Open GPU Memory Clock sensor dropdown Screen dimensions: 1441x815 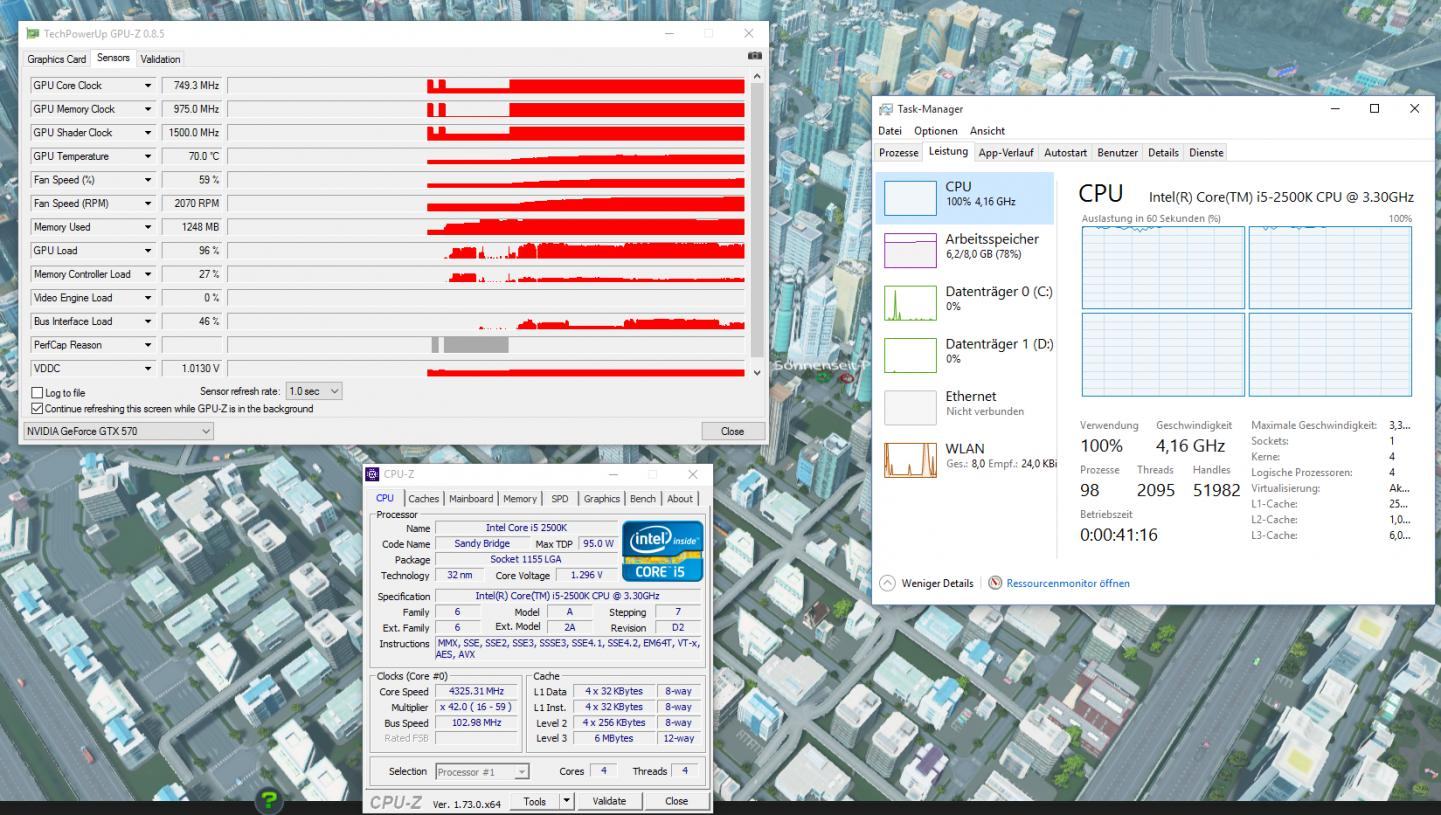coord(148,109)
